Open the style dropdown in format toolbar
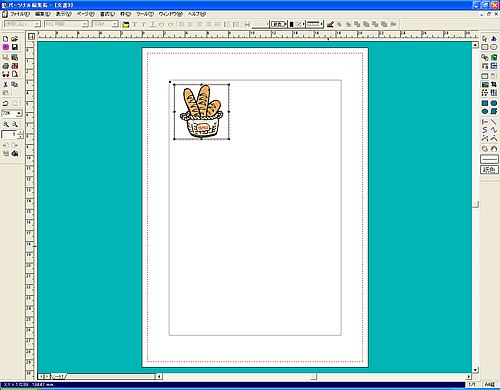Image resolution: width=500 pixels, height=390 pixels. pos(37,24)
